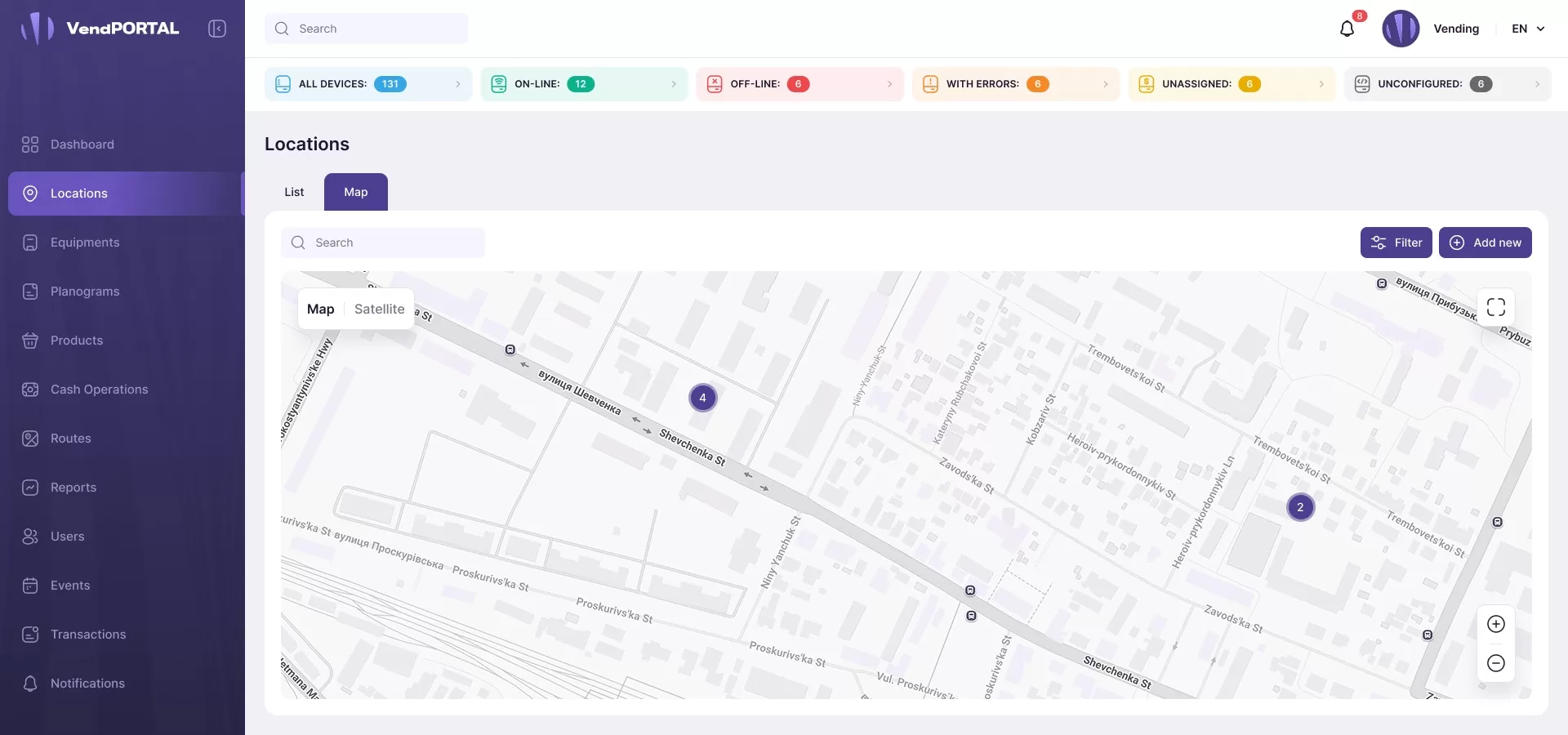1568x735 pixels.
Task: Open Cash Operations in the sidebar
Action: point(99,390)
